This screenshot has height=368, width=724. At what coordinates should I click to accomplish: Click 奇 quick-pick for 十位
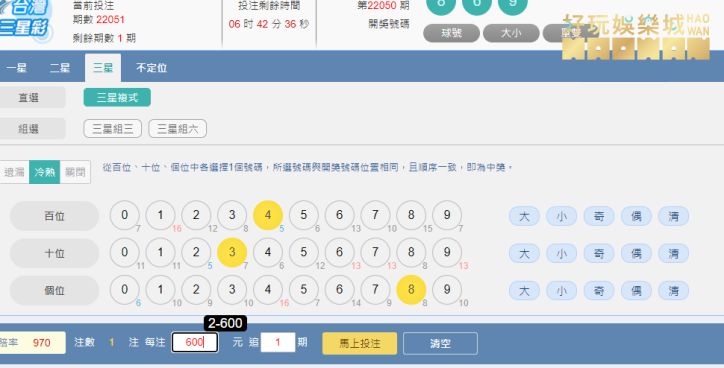click(599, 253)
